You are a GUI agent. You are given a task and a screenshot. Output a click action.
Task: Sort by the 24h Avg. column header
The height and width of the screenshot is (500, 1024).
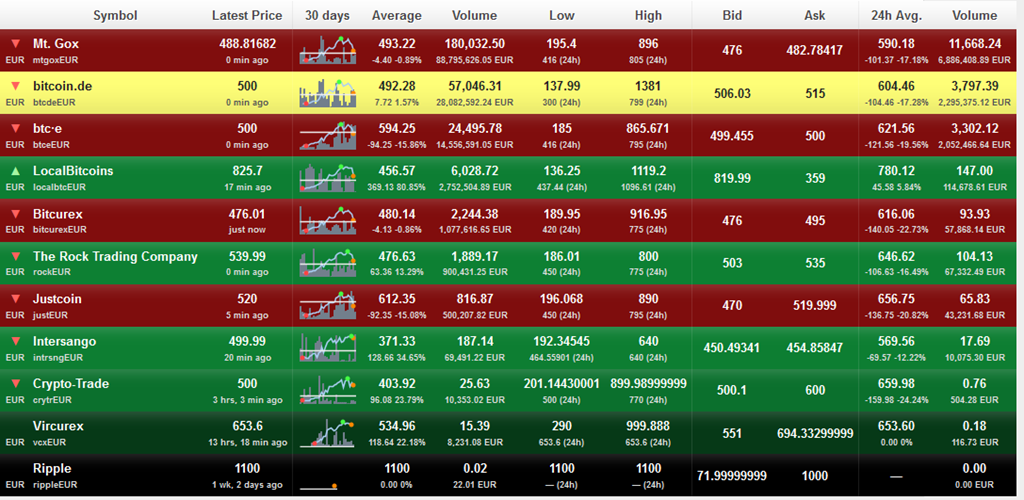(896, 15)
